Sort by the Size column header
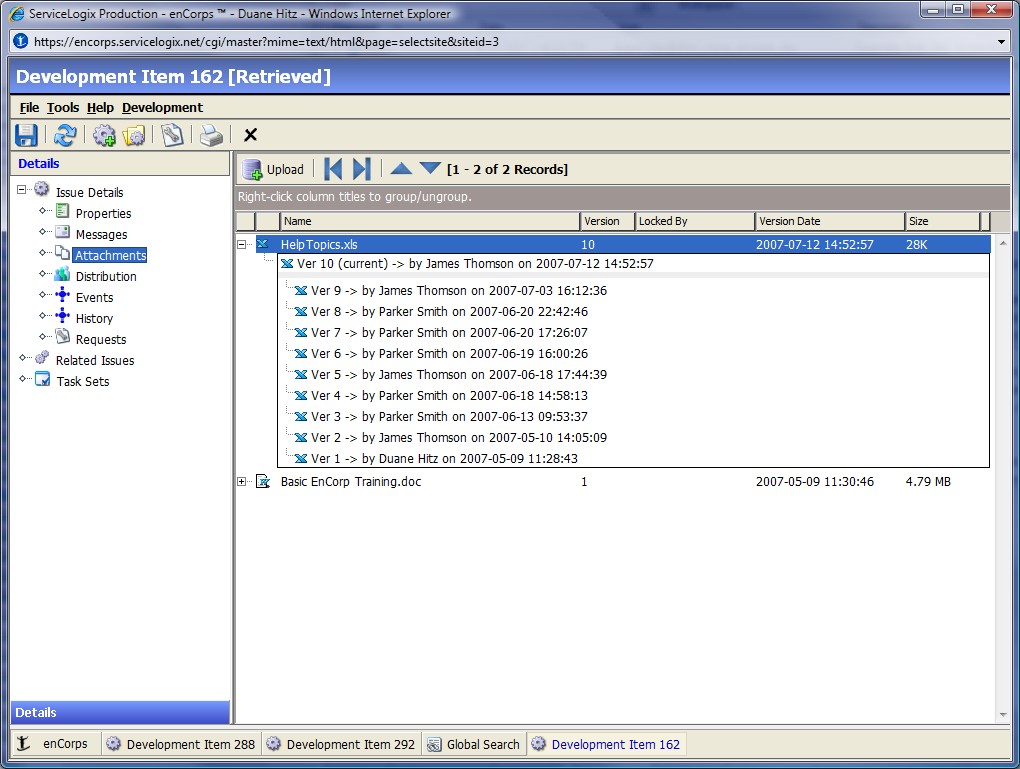Viewport: 1020px width, 769px height. (942, 221)
